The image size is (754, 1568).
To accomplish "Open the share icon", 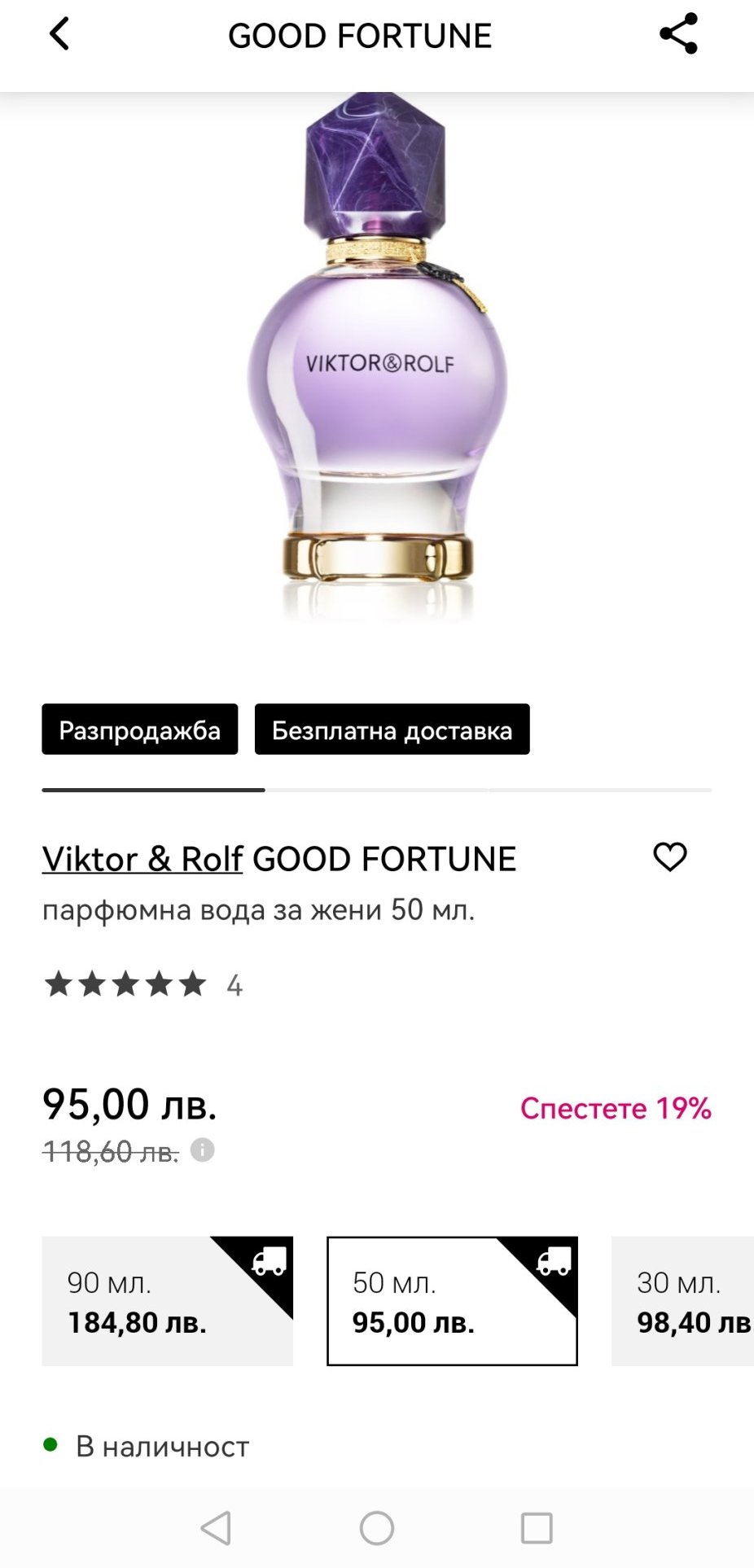I will click(678, 33).
